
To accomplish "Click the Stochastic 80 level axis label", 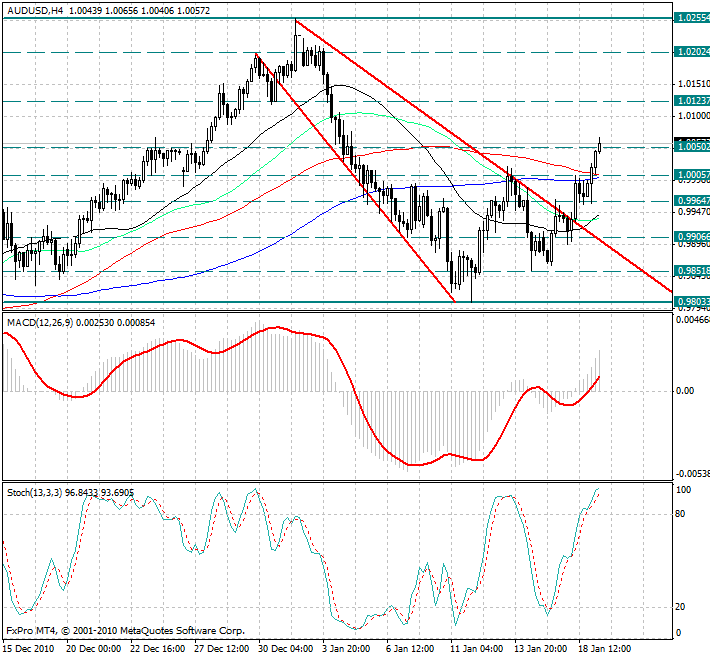I will [x=680, y=514].
